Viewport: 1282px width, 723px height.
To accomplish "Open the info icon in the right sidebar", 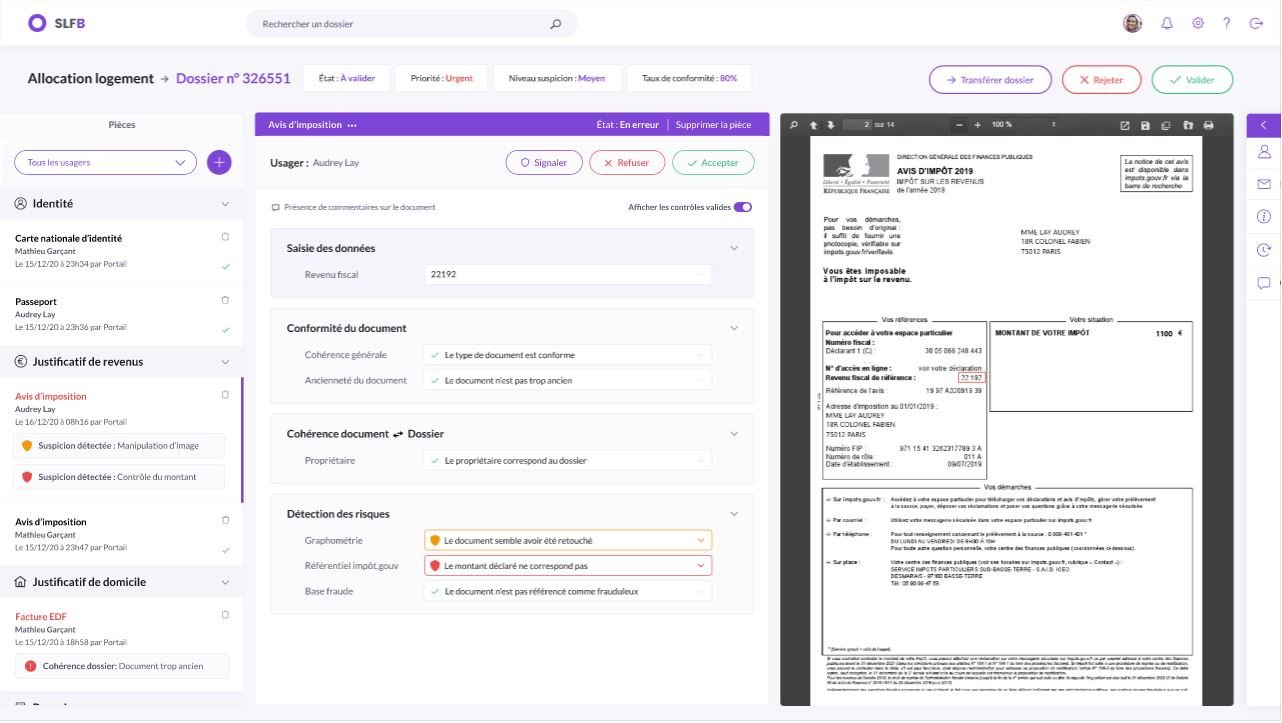I will (1264, 217).
